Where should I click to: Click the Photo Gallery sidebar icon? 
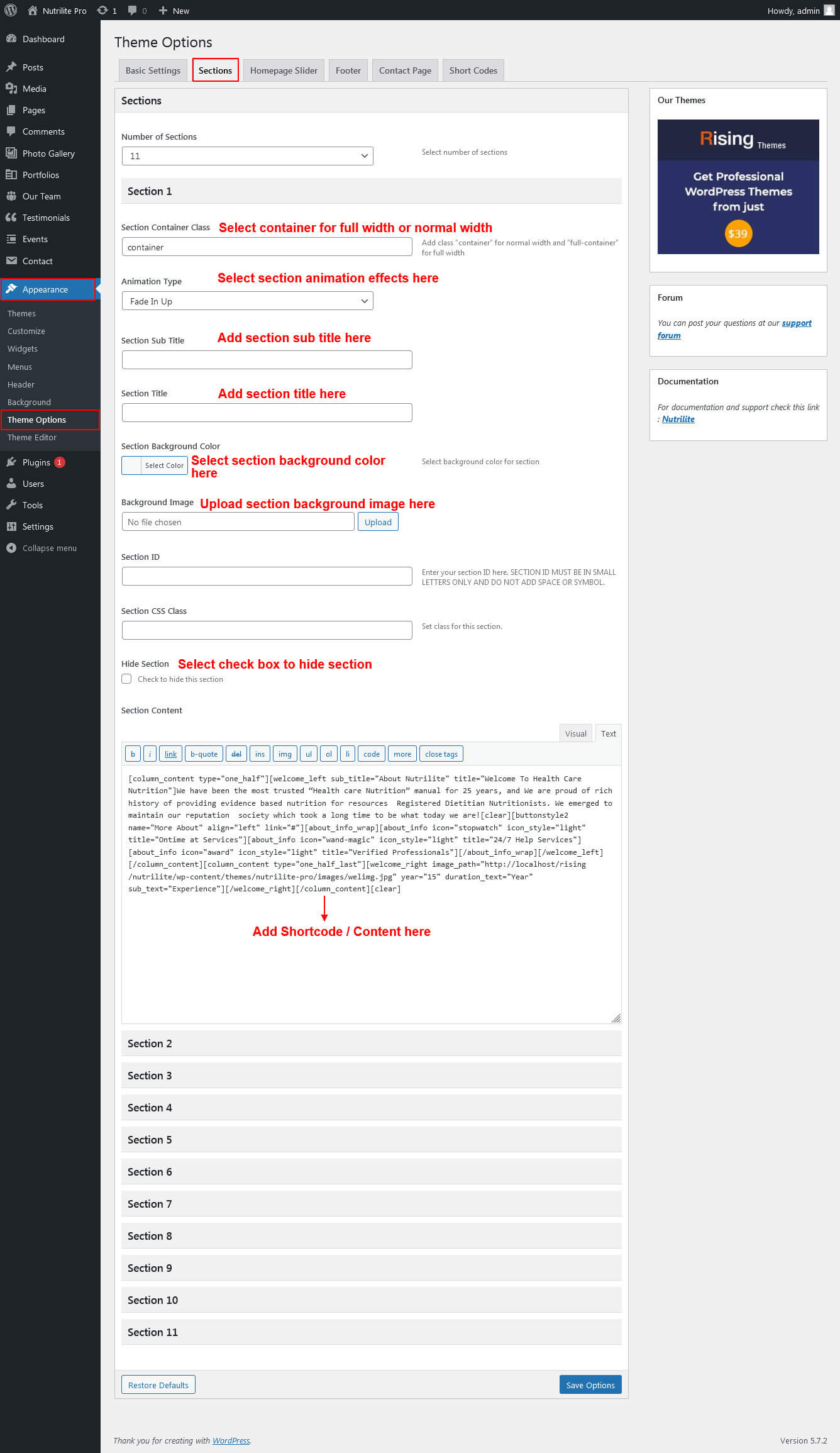point(11,153)
